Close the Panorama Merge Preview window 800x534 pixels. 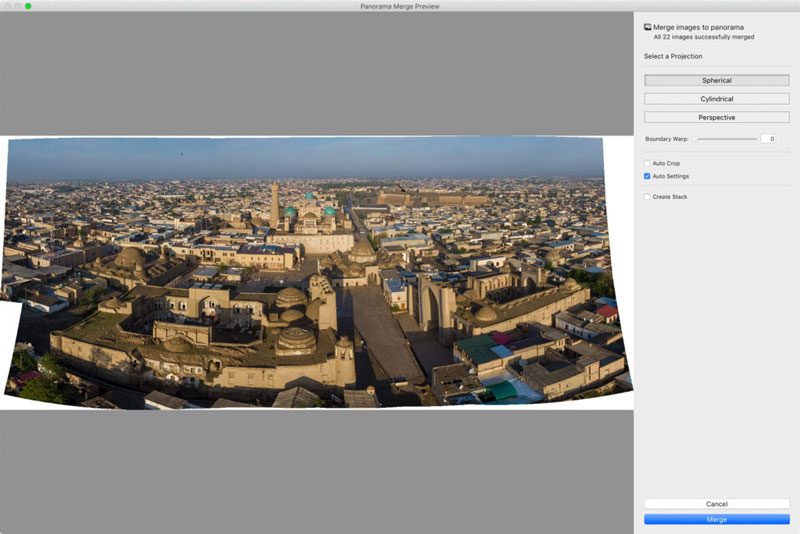6,6
